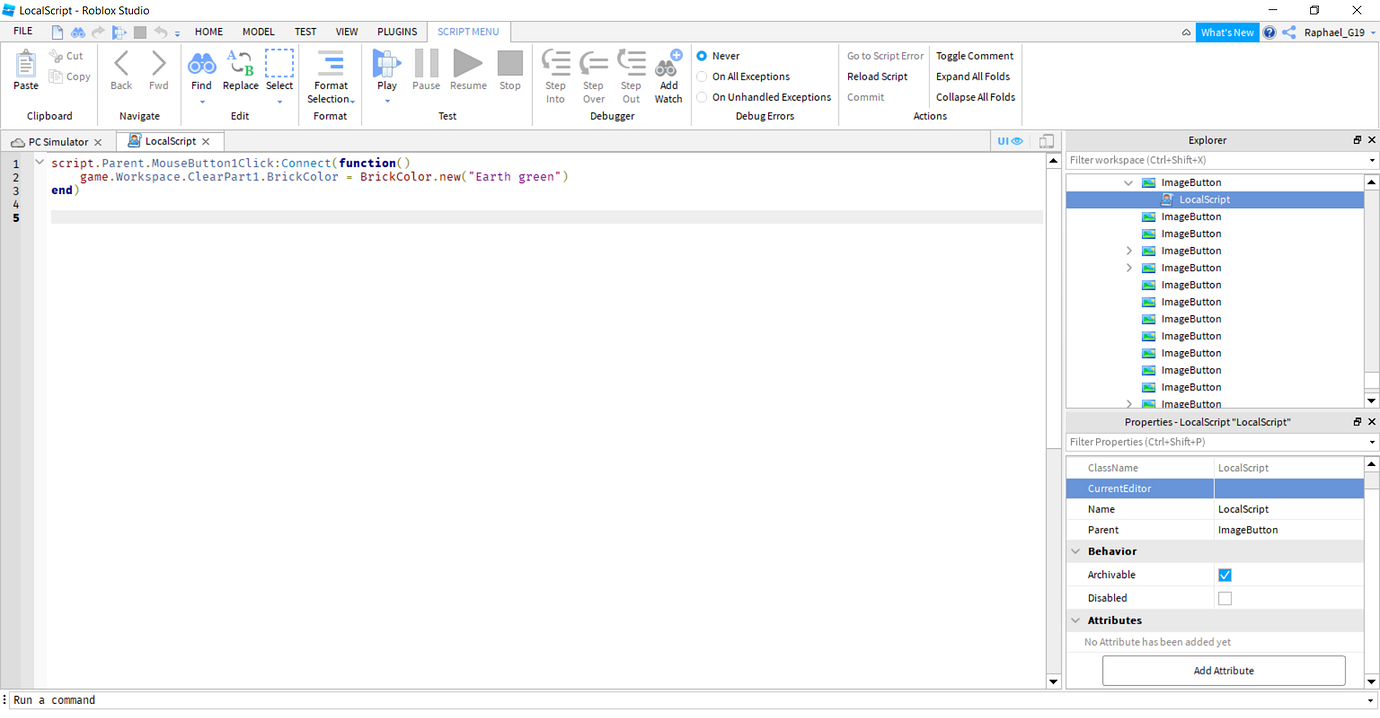
Task: Click the new file icon in quick access bar
Action: 58,32
